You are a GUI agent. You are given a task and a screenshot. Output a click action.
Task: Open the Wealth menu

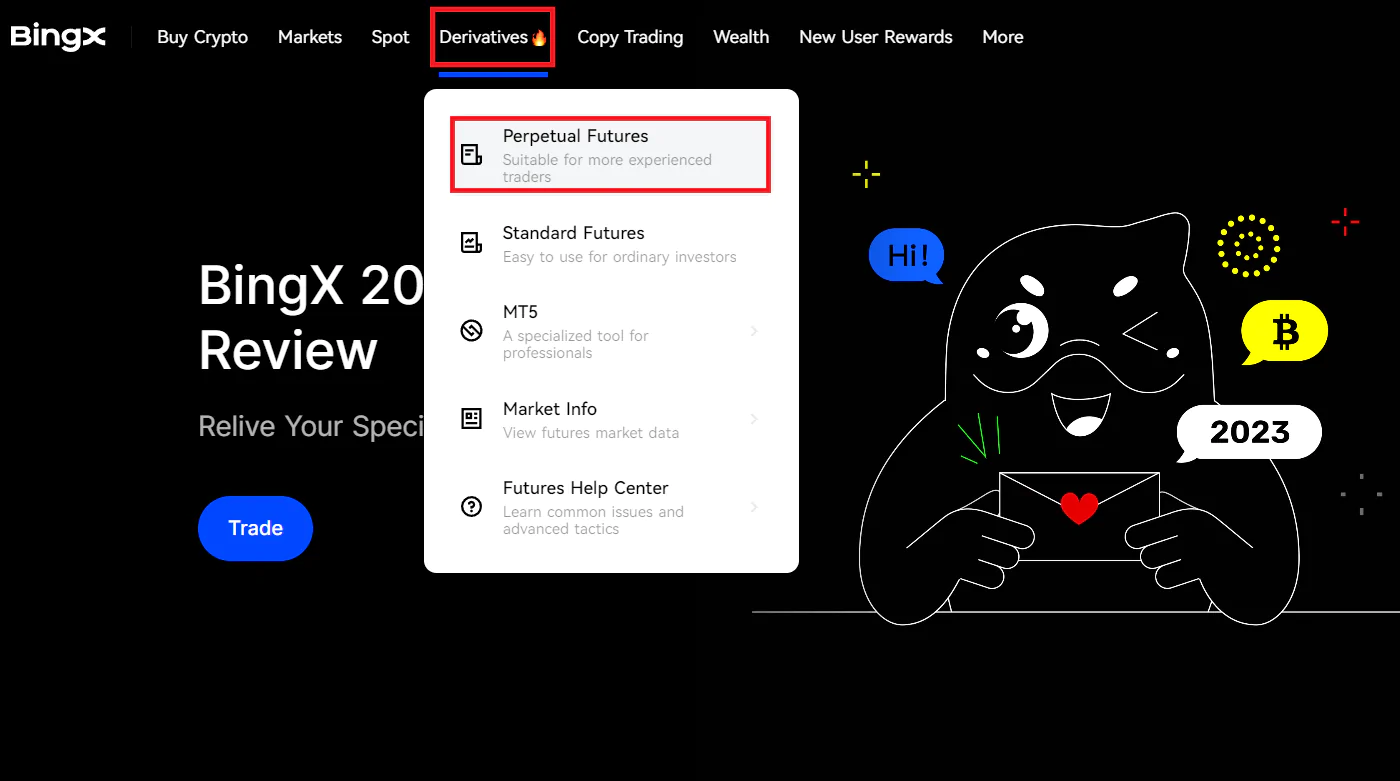741,37
